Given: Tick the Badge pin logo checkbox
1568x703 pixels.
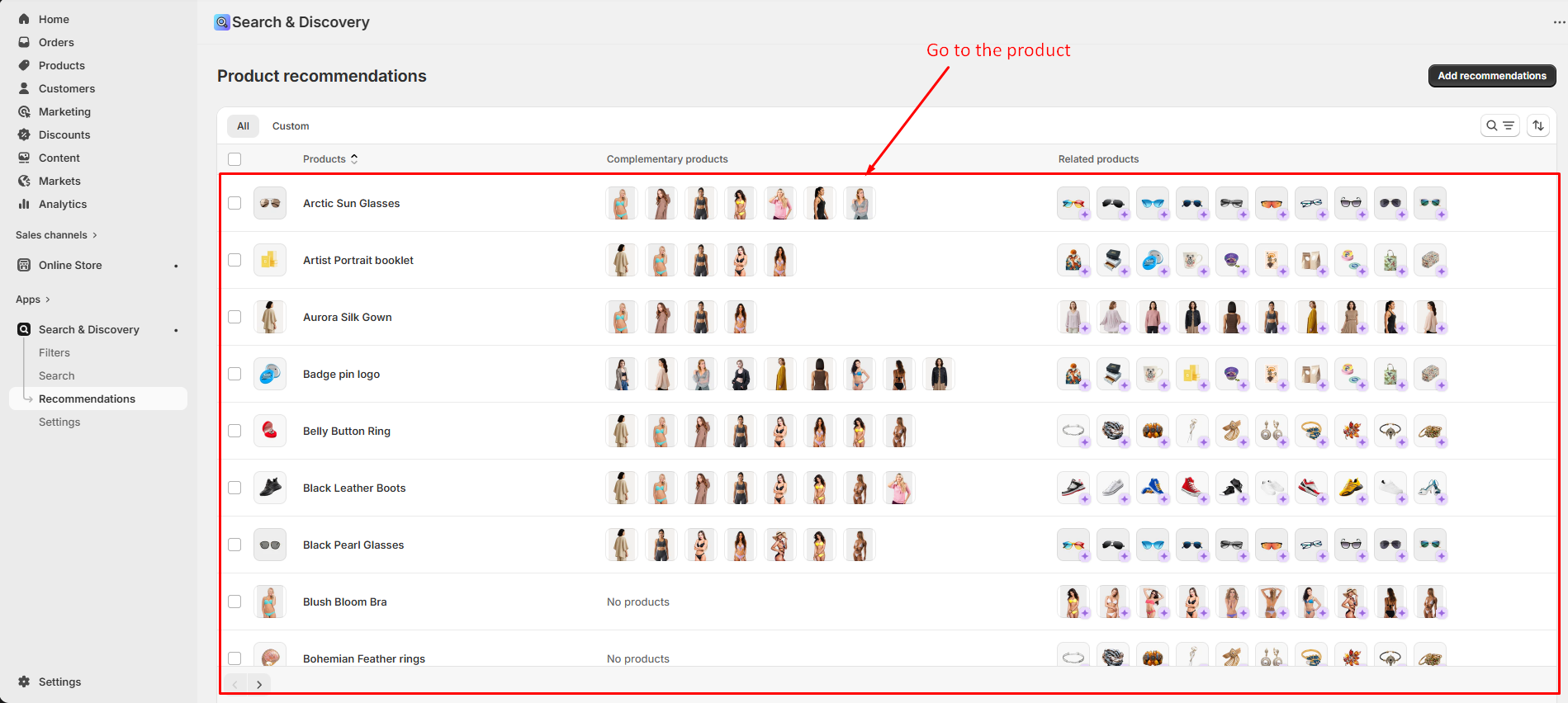Looking at the screenshot, I should click(234, 374).
